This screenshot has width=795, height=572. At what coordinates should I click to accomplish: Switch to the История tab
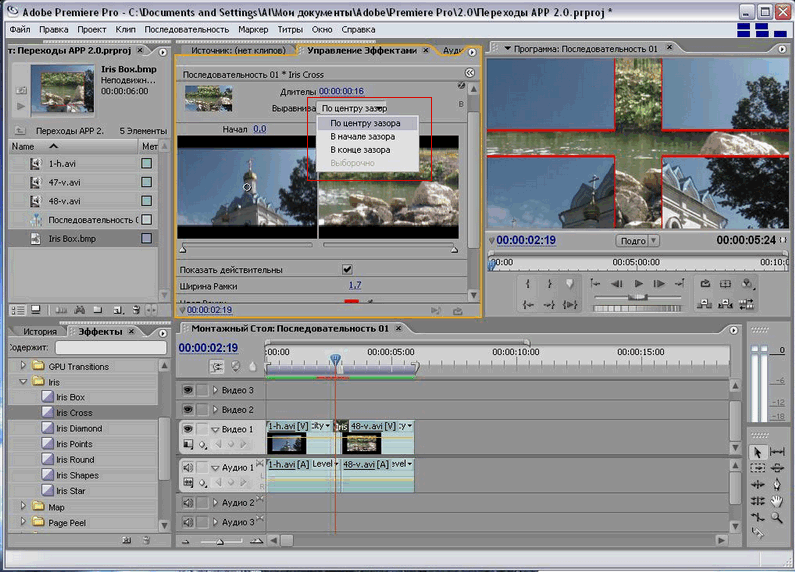[x=40, y=332]
